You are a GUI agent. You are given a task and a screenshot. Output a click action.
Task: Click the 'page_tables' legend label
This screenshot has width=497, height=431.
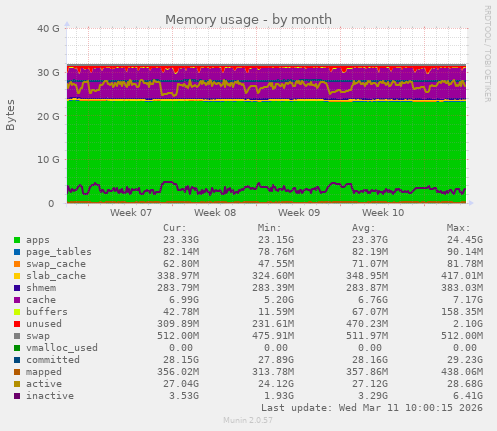59,252
